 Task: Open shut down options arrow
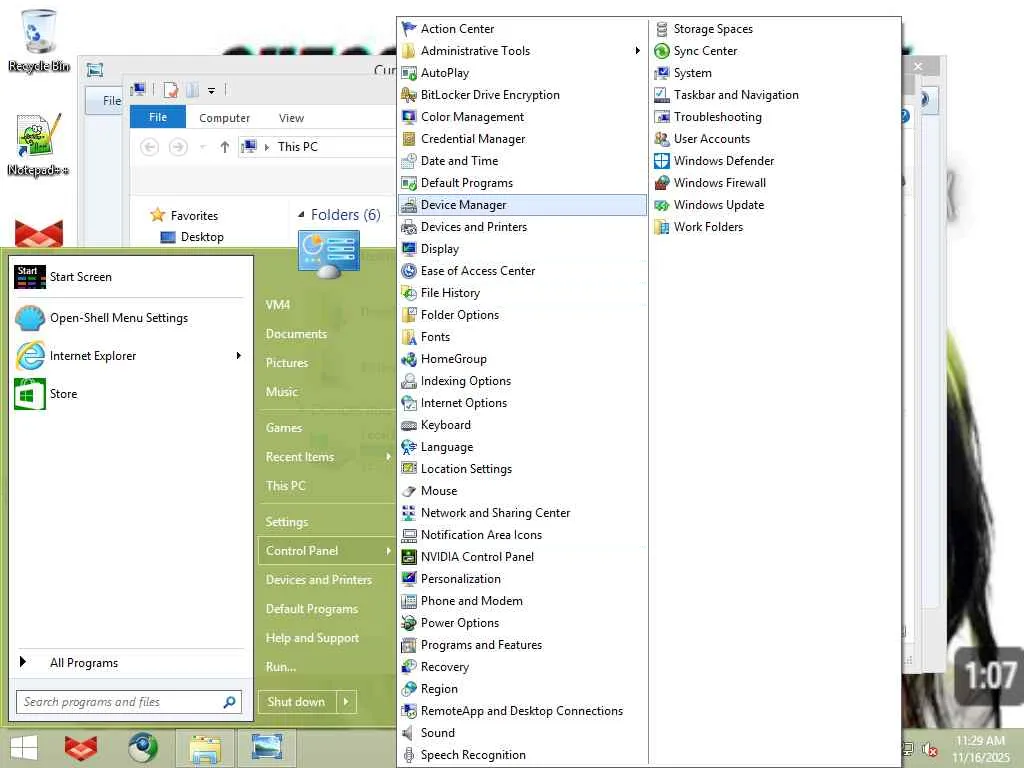click(x=346, y=702)
